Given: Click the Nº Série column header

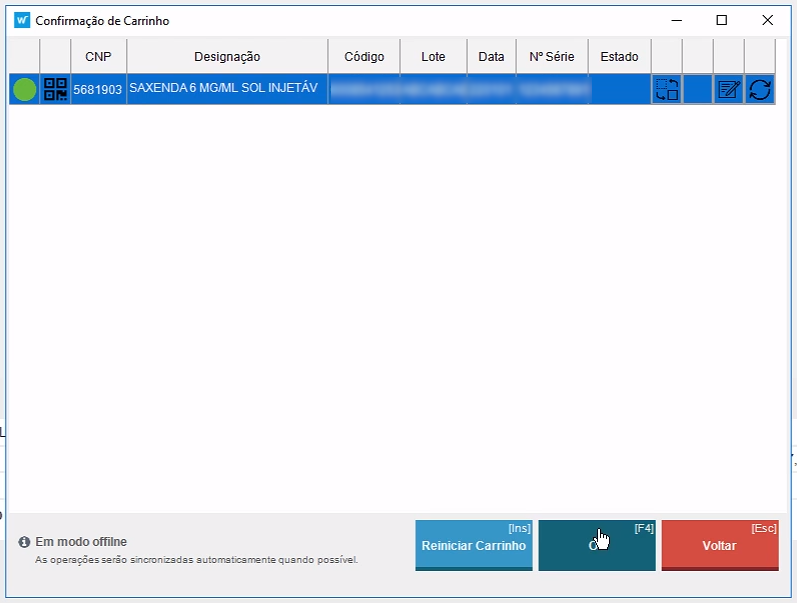Looking at the screenshot, I should pyautogui.click(x=551, y=57).
